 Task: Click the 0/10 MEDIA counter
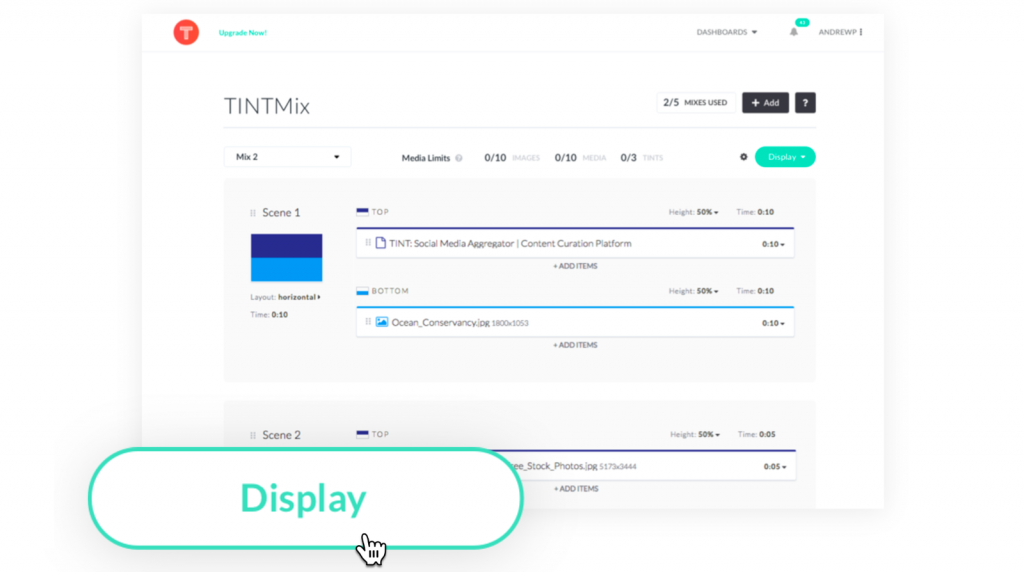coord(581,157)
